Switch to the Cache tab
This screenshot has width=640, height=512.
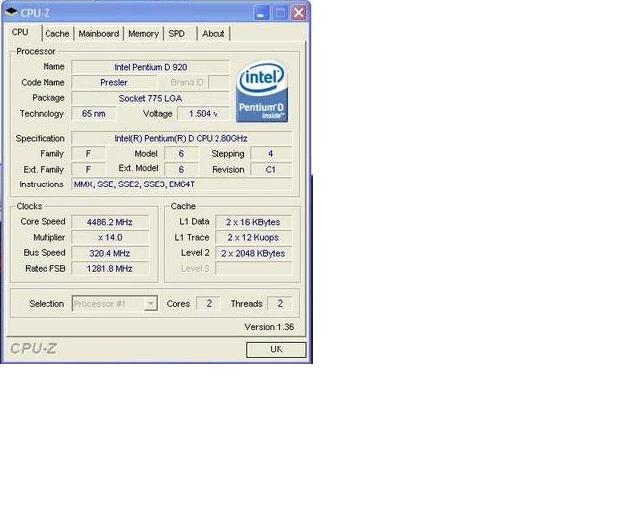[x=57, y=34]
